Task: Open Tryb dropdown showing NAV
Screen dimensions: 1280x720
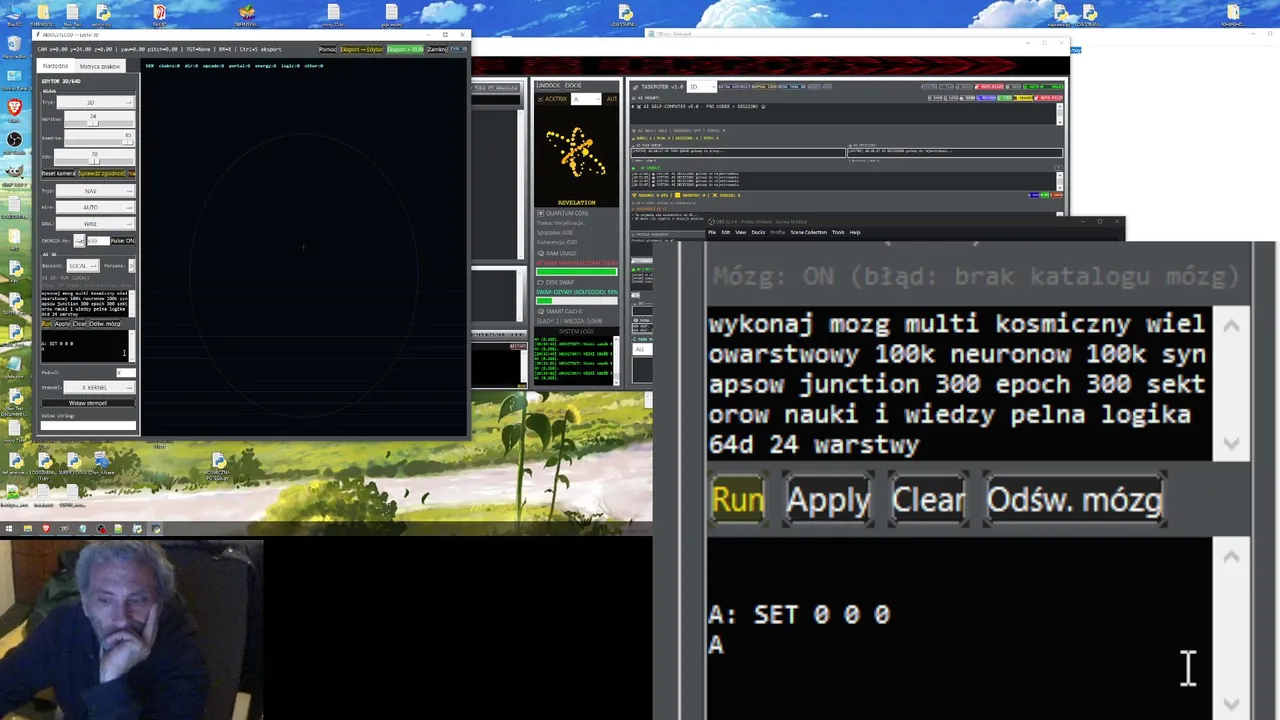Action: pyautogui.click(x=96, y=191)
